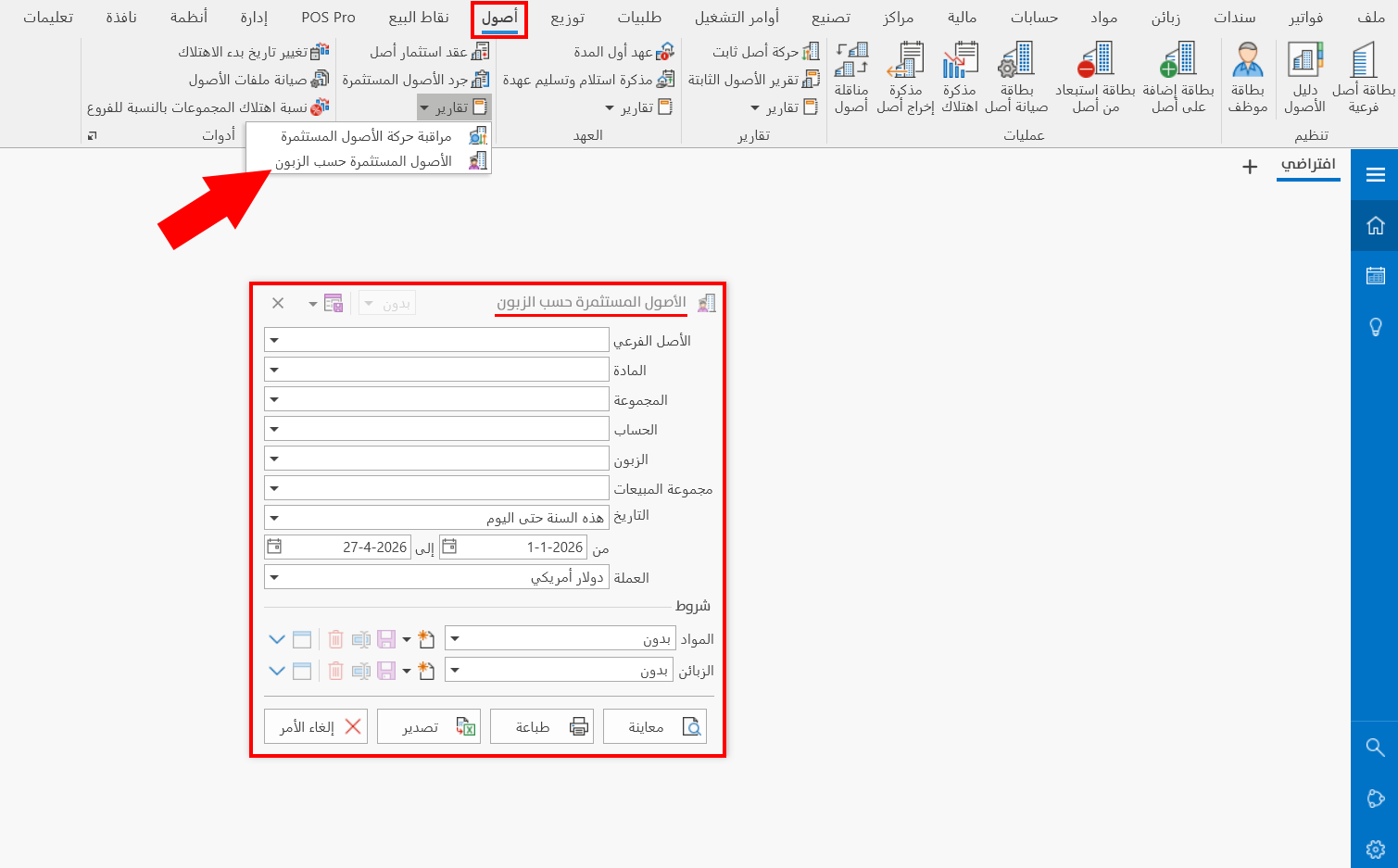
Task: Launch بطاقة صيانة أصل
Action: coord(1016,78)
